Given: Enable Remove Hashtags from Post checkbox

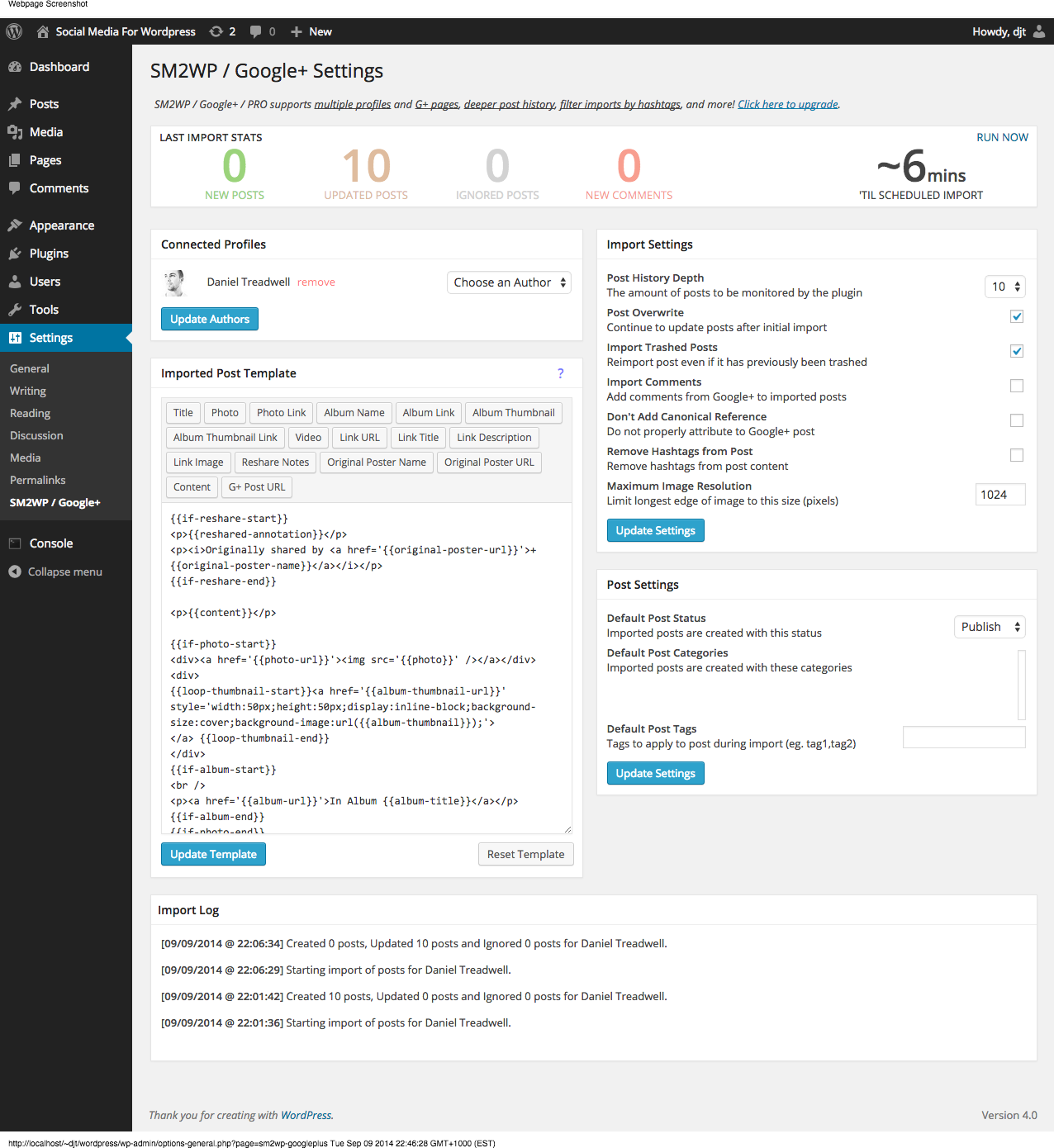Looking at the screenshot, I should pos(1017,455).
